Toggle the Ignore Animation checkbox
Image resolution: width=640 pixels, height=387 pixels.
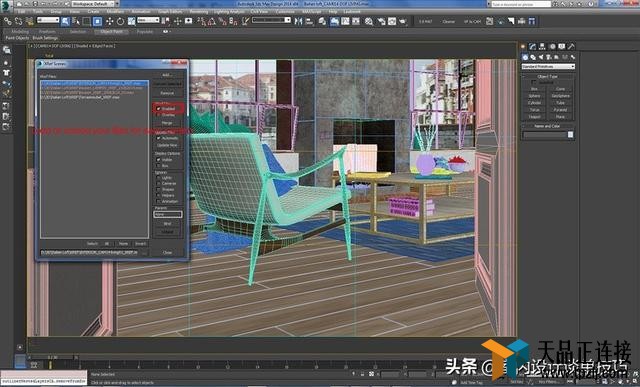tap(158, 201)
